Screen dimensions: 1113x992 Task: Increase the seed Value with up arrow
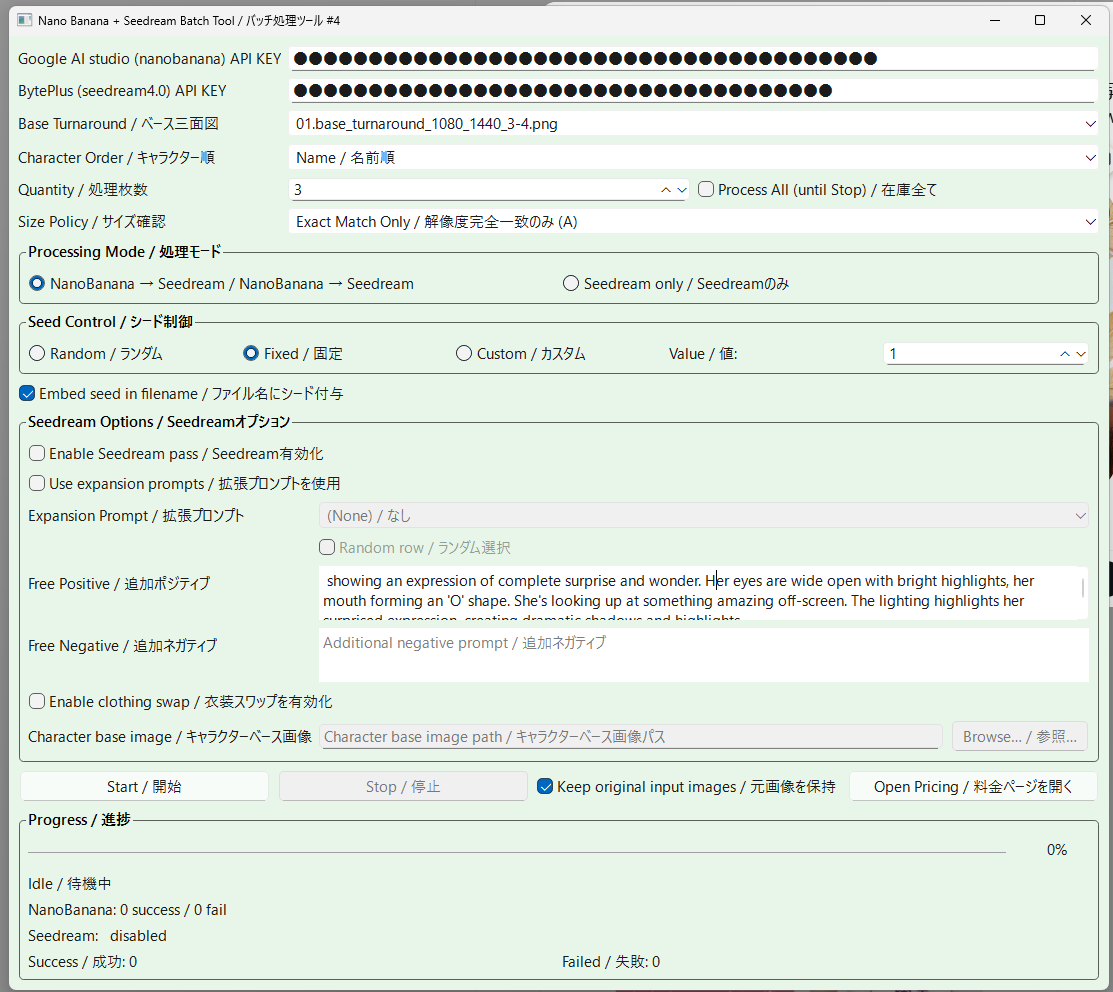[1065, 353]
